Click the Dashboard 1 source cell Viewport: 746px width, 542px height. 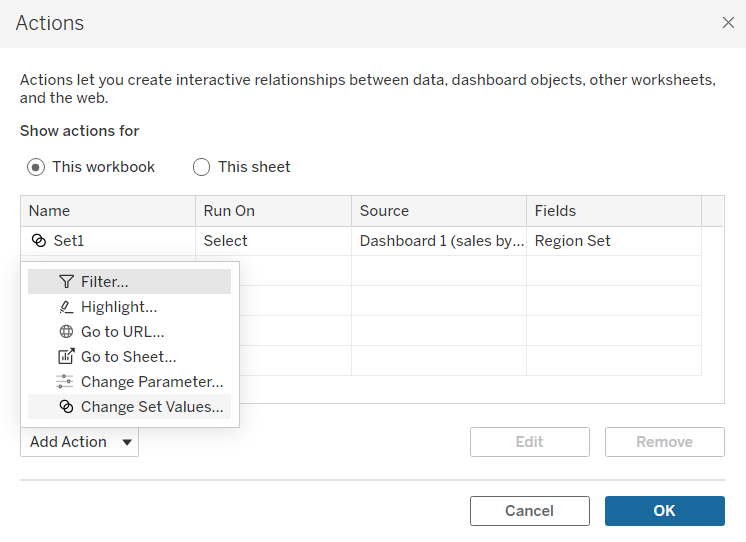441,241
